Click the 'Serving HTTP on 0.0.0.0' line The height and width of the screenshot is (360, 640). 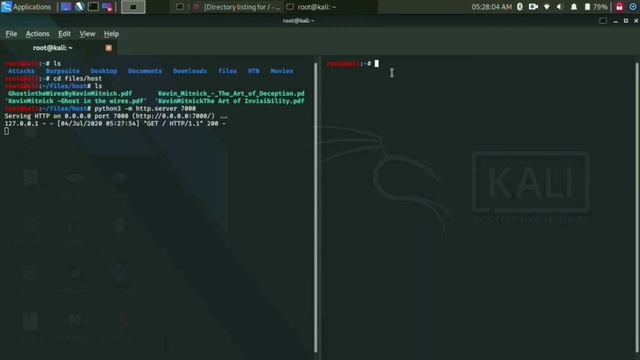[x=116, y=116]
